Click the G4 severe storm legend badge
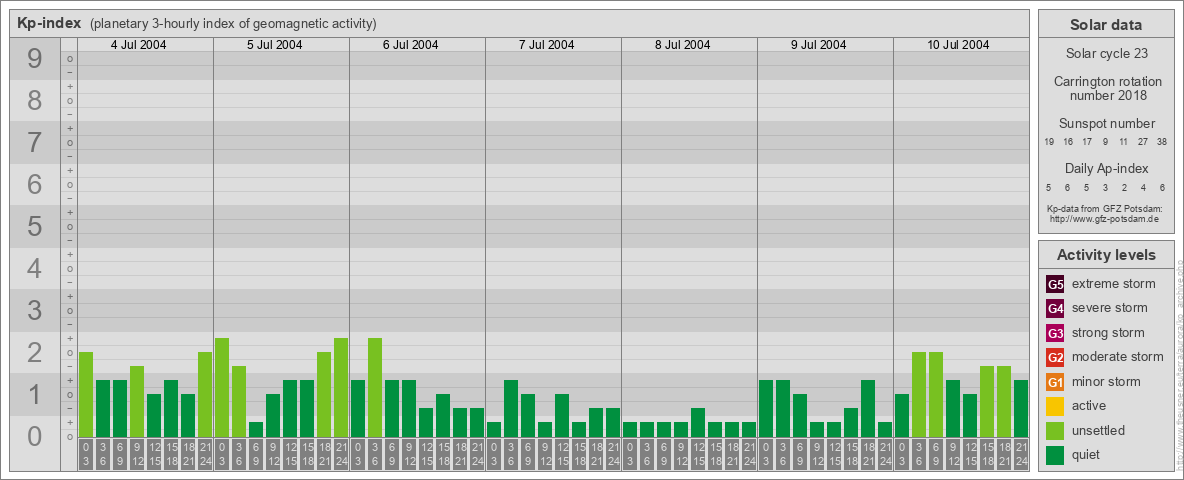Image resolution: width=1184 pixels, height=480 pixels. click(1056, 309)
